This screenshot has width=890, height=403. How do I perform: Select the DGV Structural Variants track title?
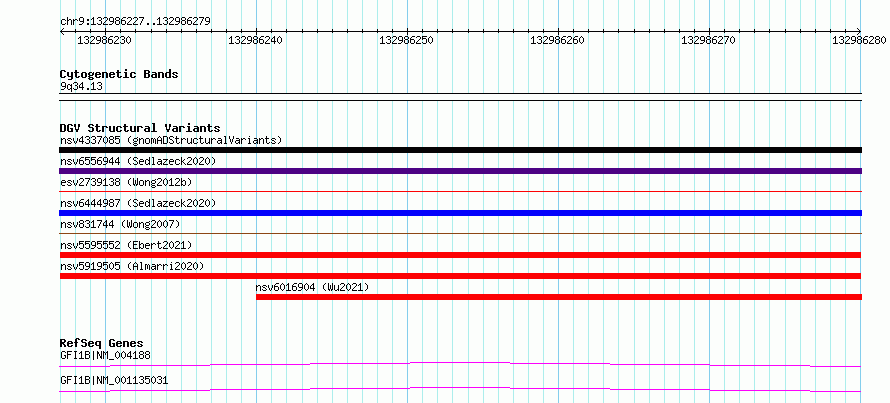click(140, 128)
